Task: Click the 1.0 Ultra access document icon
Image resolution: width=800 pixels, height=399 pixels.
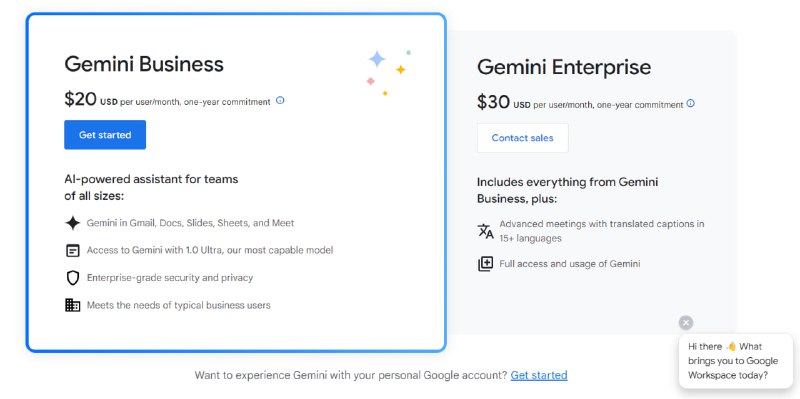Action: point(73,251)
